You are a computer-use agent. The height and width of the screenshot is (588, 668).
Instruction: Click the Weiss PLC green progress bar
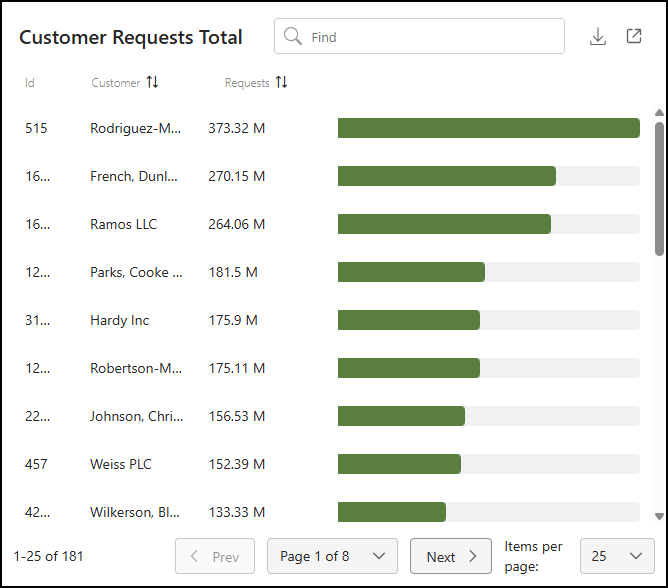[x=399, y=464]
